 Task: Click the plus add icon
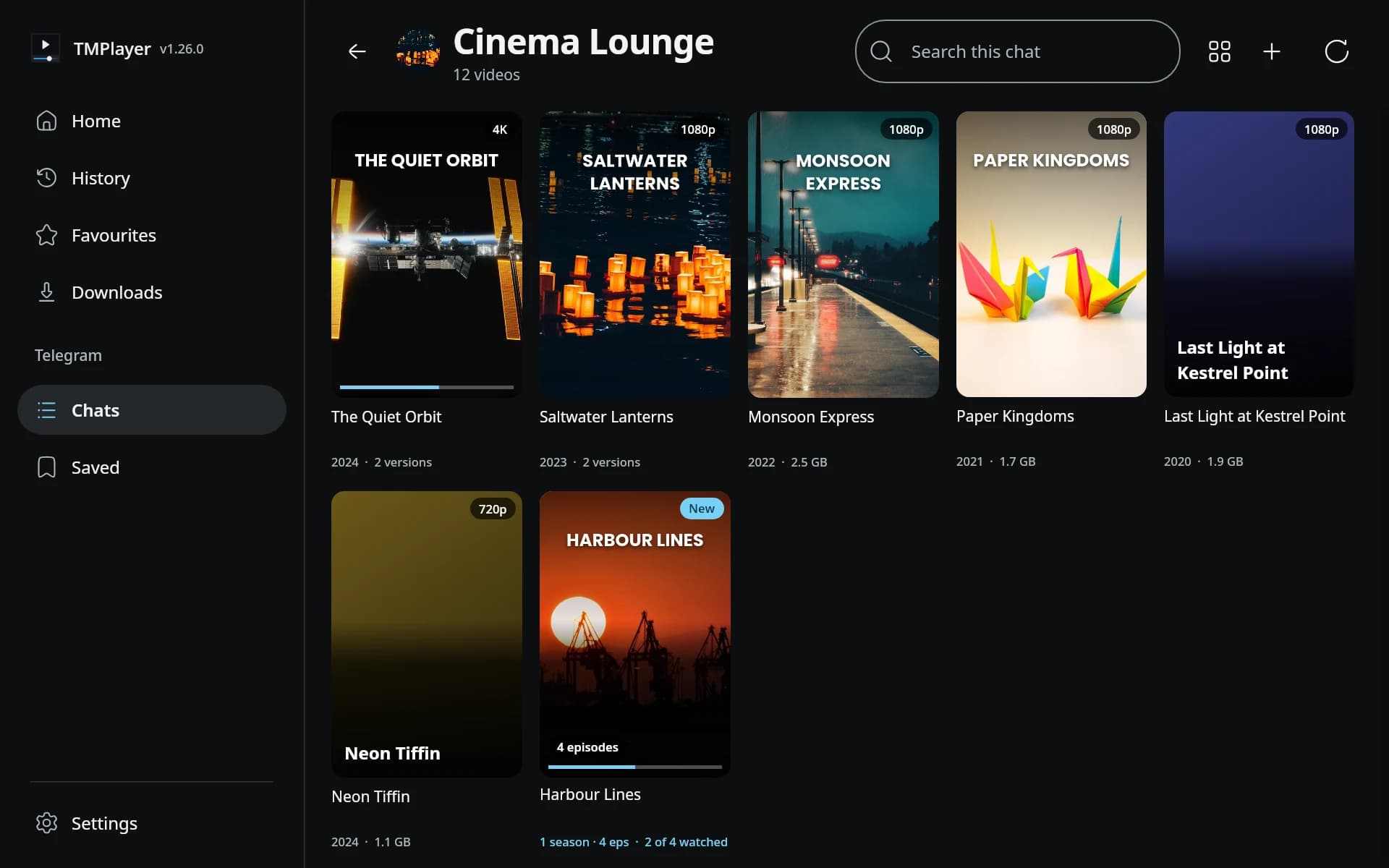(1272, 51)
